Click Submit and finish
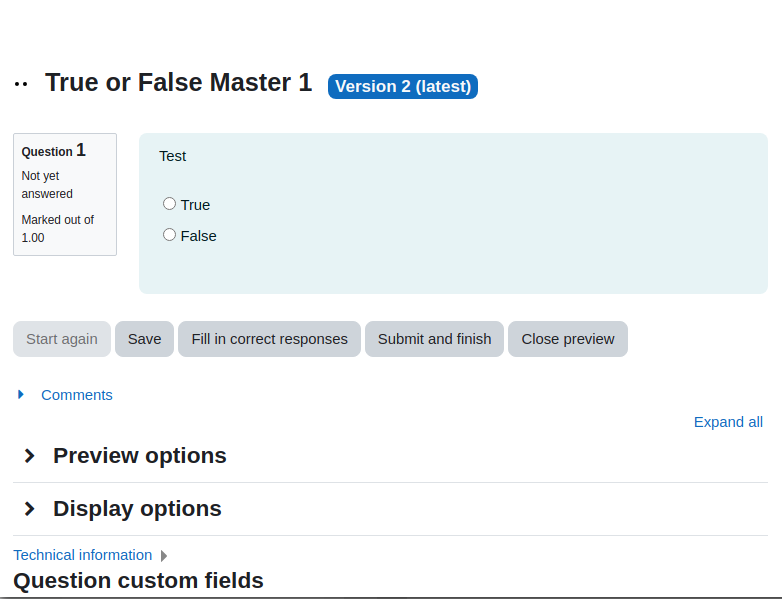Image resolution: width=782 pixels, height=599 pixels. (434, 339)
